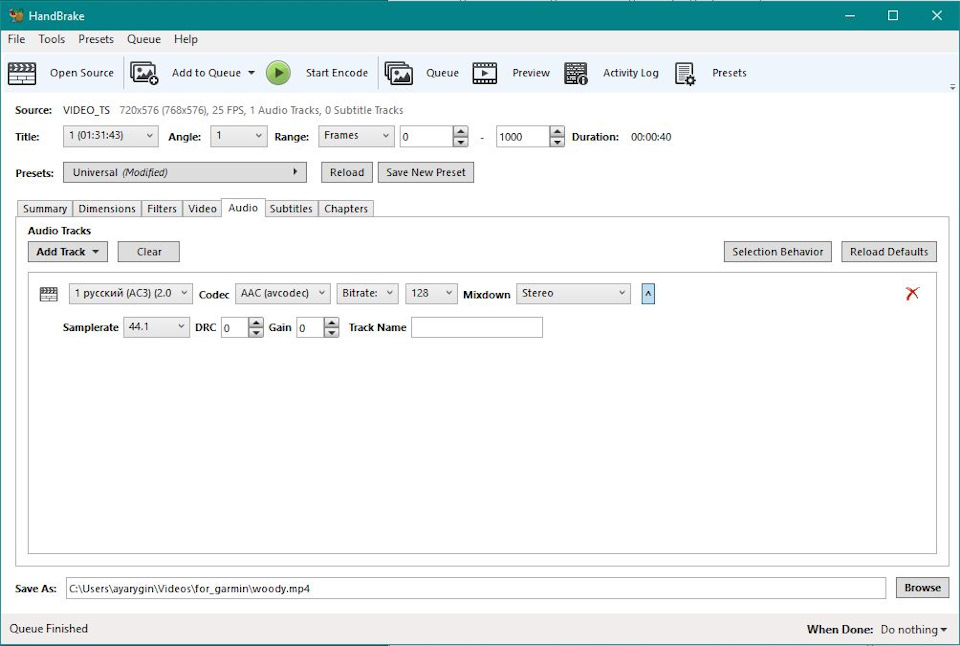This screenshot has height=646, width=960.
Task: Open the Add Track dropdown button
Action: pyautogui.click(x=67, y=252)
